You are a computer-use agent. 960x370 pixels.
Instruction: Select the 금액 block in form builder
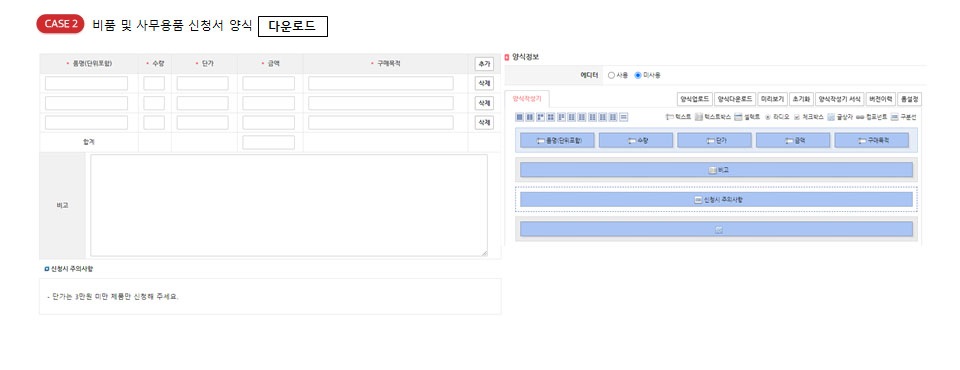pos(793,140)
